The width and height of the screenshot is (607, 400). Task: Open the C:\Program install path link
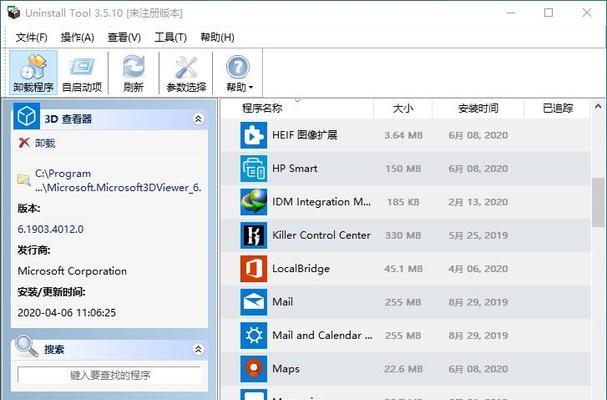(x=118, y=180)
